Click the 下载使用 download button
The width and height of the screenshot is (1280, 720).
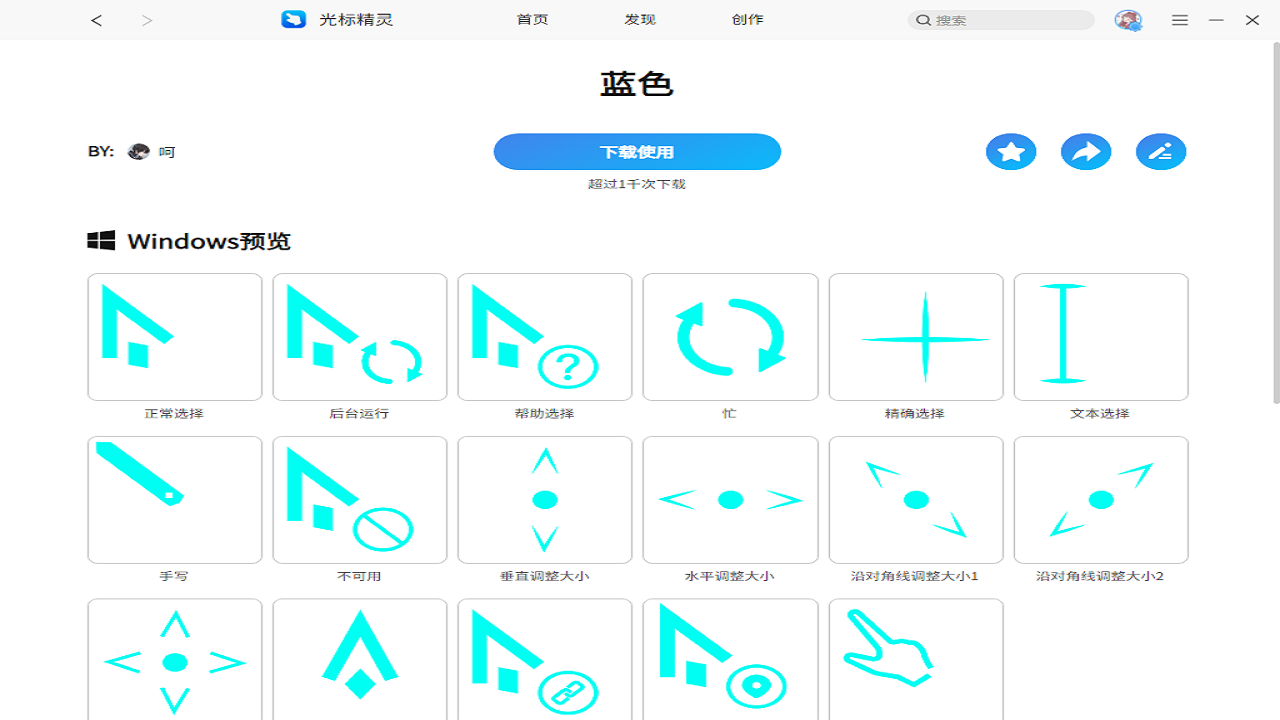tap(637, 151)
